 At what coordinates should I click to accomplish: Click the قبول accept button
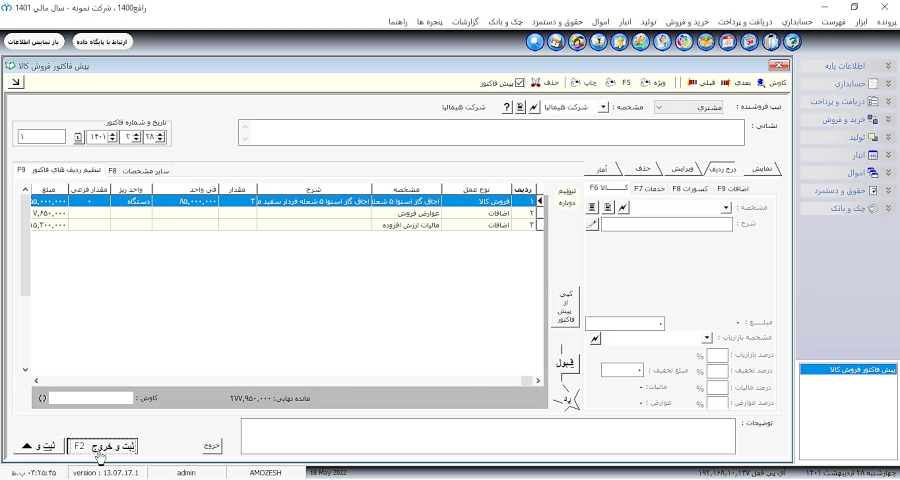point(565,363)
